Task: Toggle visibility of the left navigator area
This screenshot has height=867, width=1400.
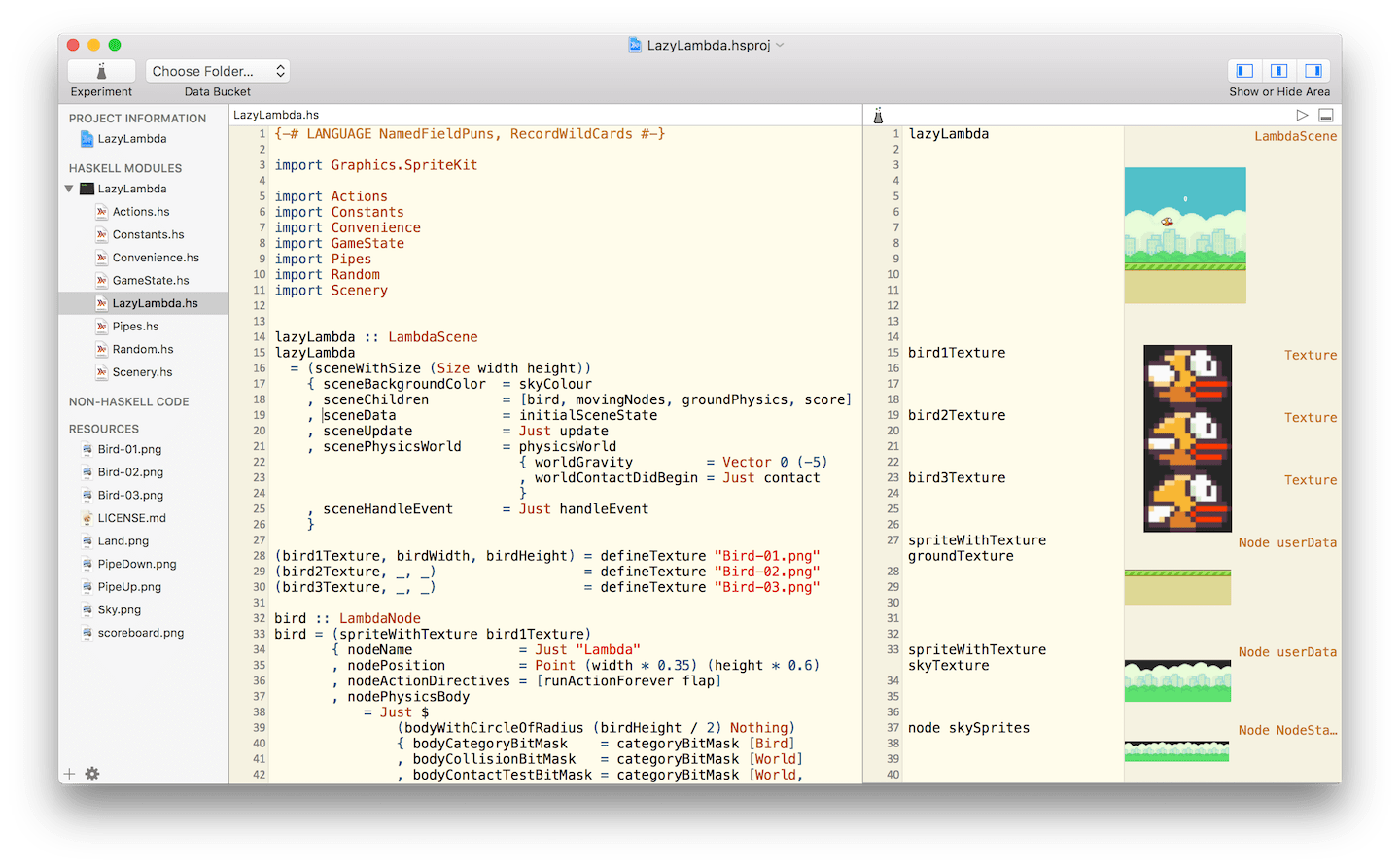Action: point(1244,70)
